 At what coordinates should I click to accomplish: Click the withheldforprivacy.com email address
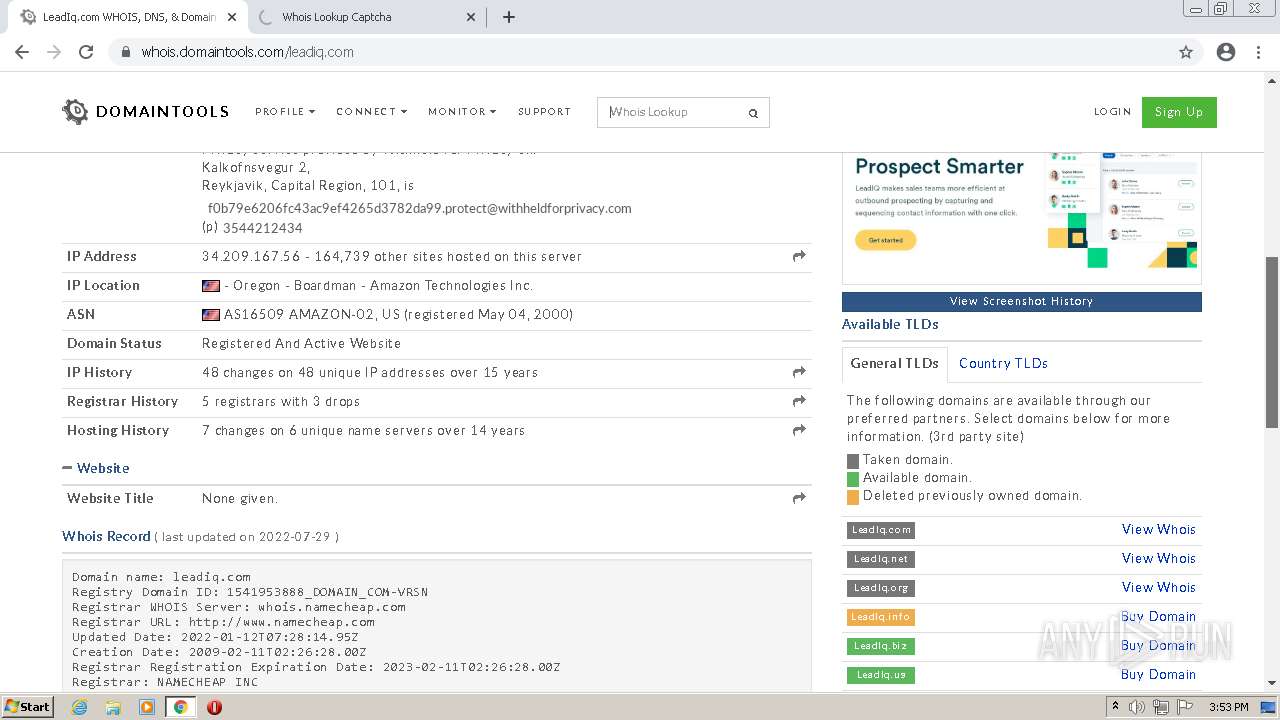pos(419,208)
